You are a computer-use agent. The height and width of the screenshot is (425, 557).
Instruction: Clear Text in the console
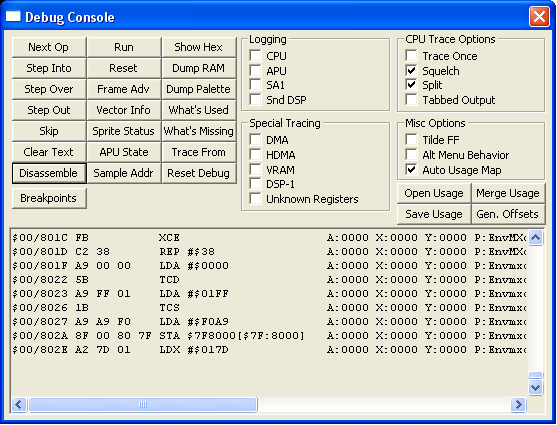[49, 152]
